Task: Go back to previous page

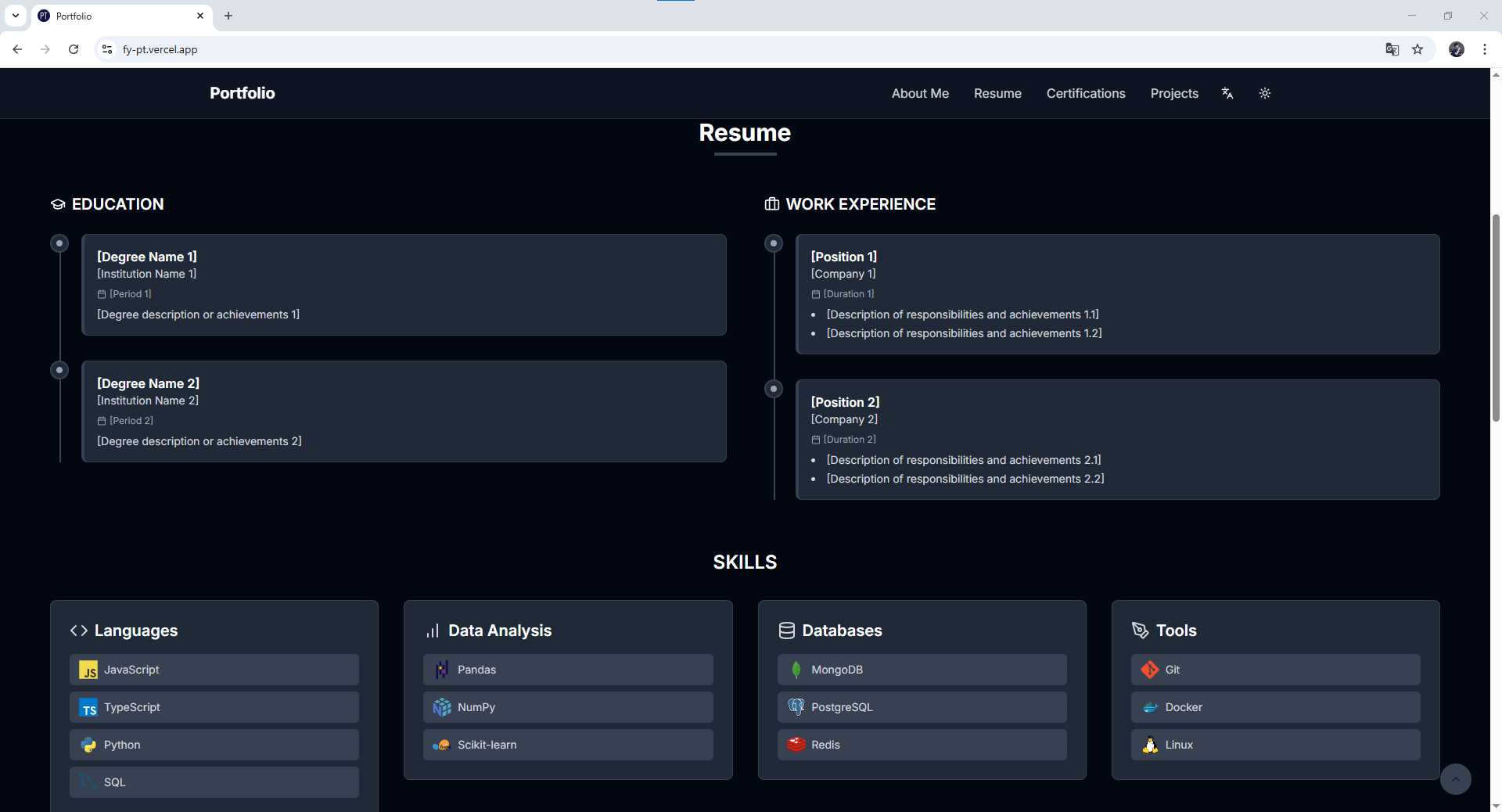Action: click(x=17, y=49)
